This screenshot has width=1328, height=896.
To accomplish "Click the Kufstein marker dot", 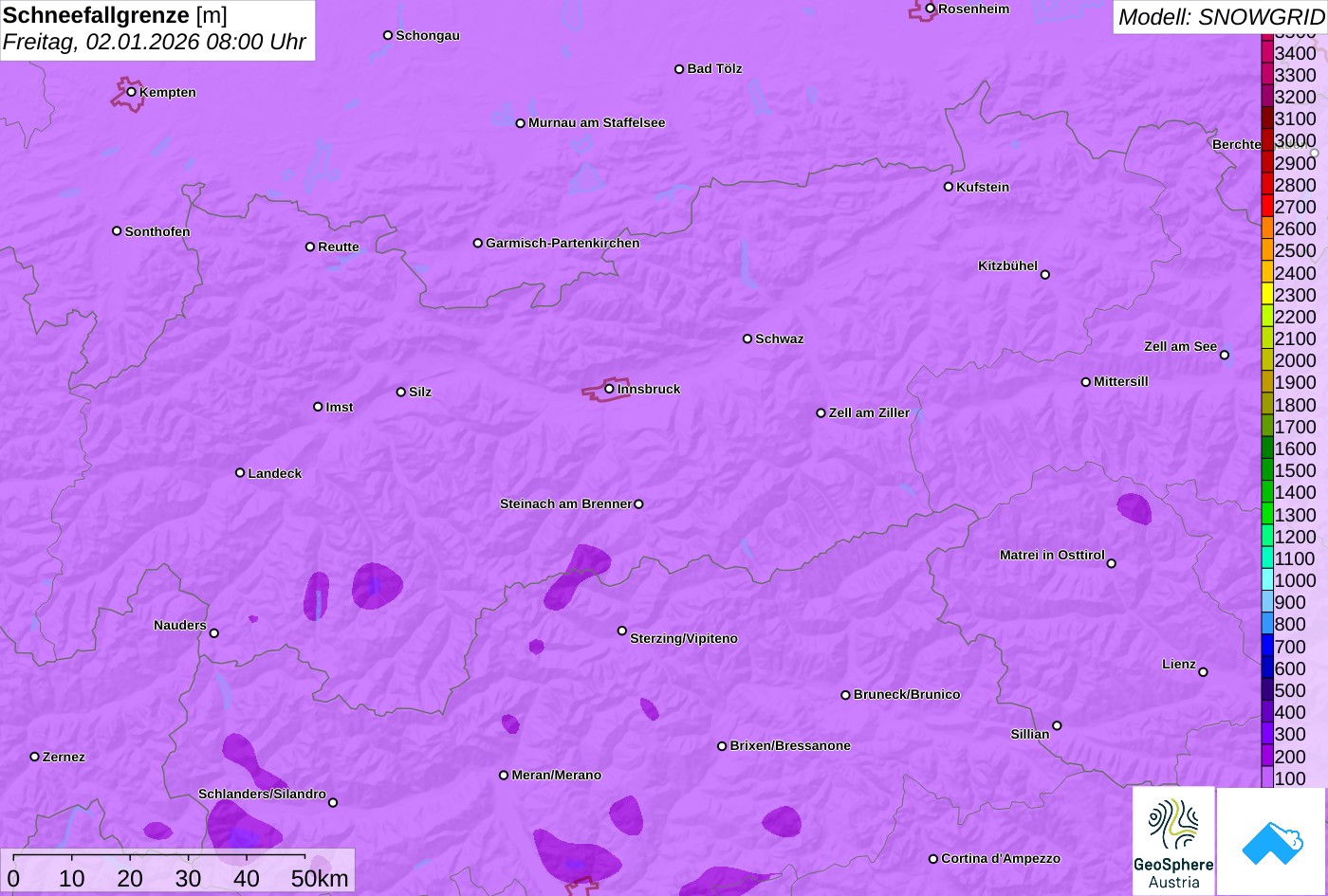I will click(x=948, y=187).
